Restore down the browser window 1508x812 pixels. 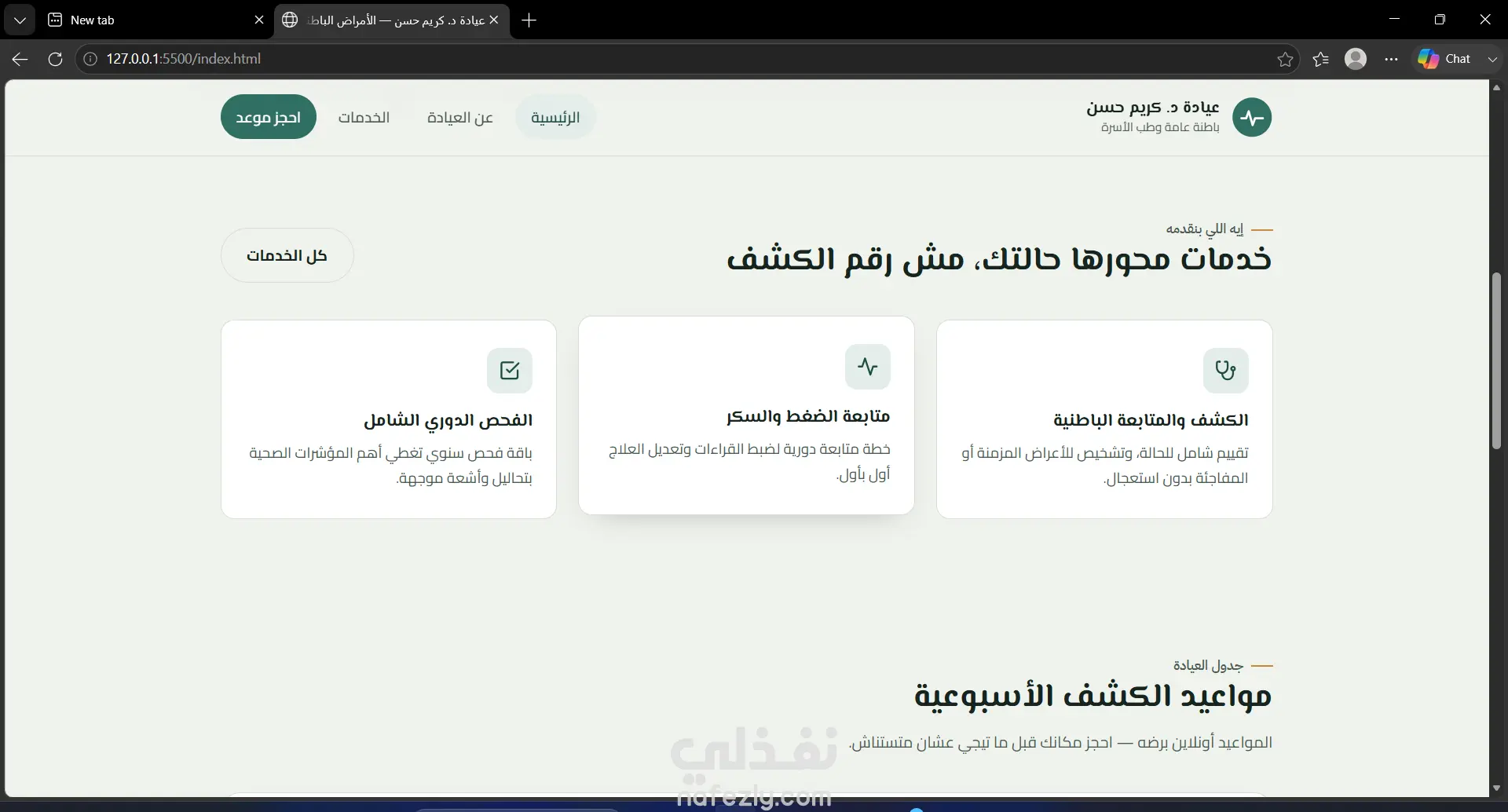click(1440, 20)
